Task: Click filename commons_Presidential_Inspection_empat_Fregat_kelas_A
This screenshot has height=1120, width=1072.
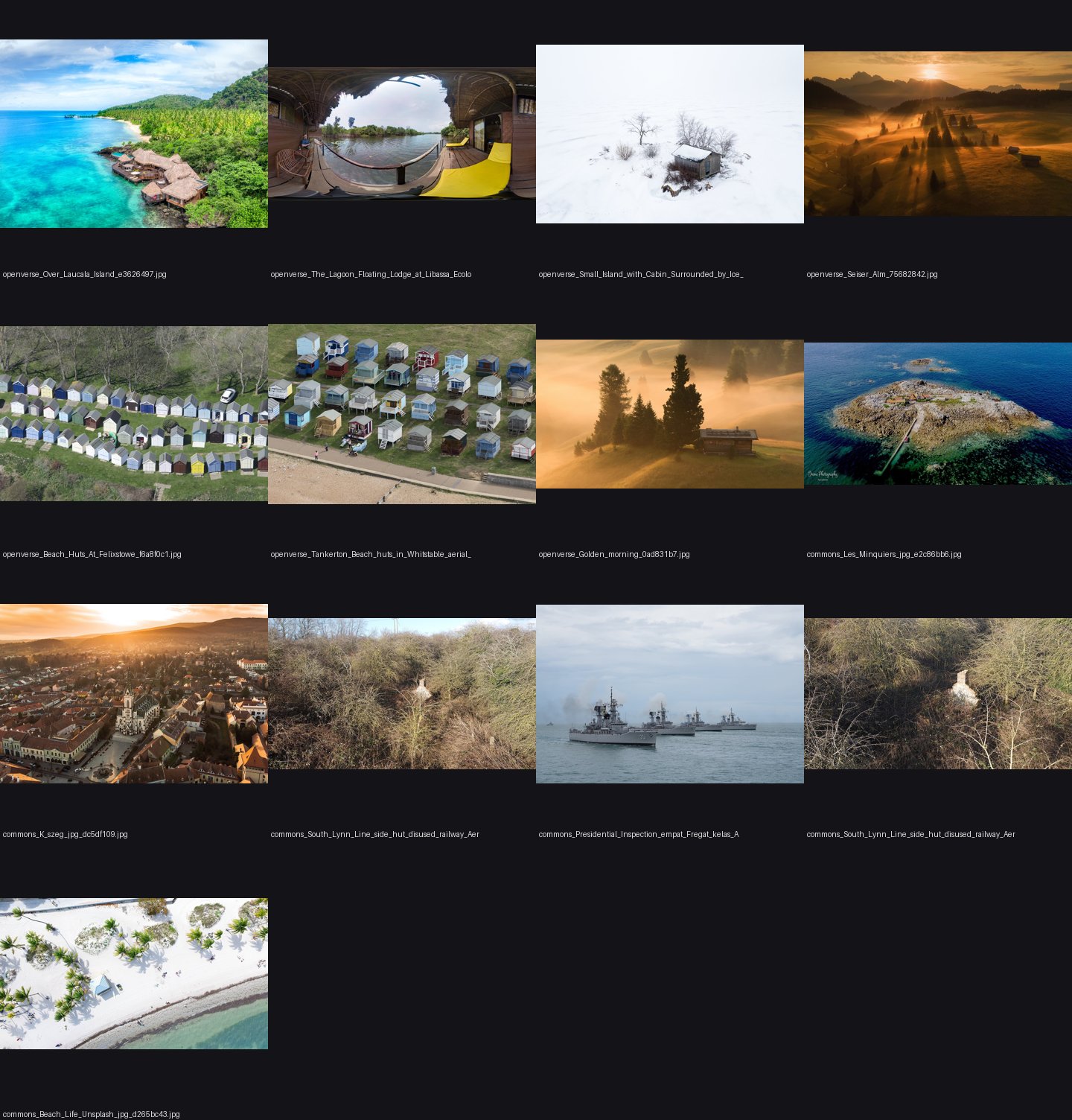Action: point(639,834)
